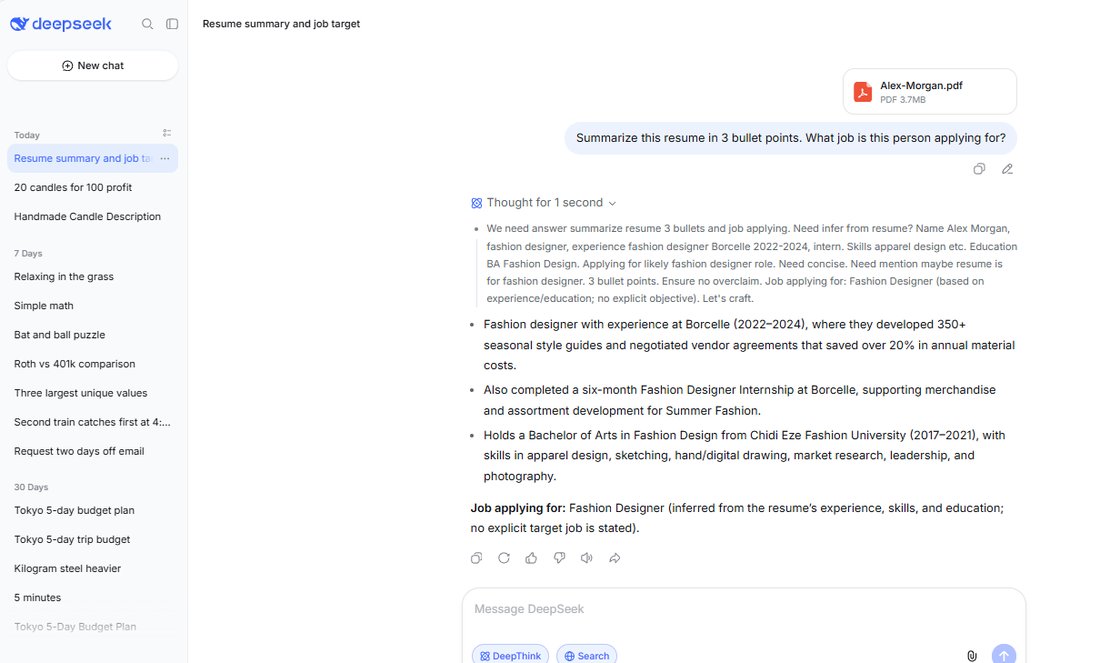
Task: Send the message with the arrow button
Action: [1004, 655]
